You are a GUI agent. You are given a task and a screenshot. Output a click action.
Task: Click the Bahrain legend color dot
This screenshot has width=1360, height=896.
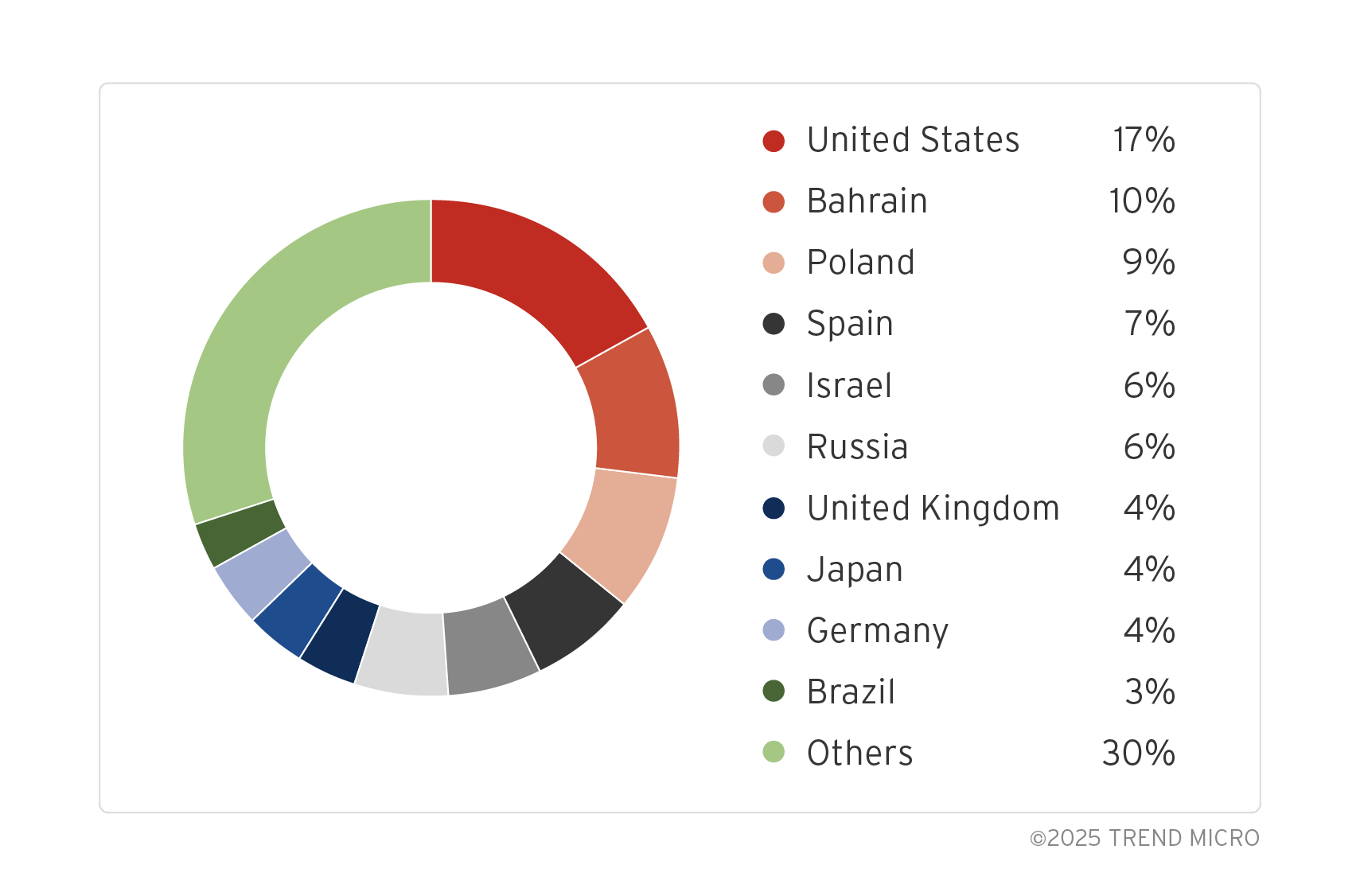point(774,202)
